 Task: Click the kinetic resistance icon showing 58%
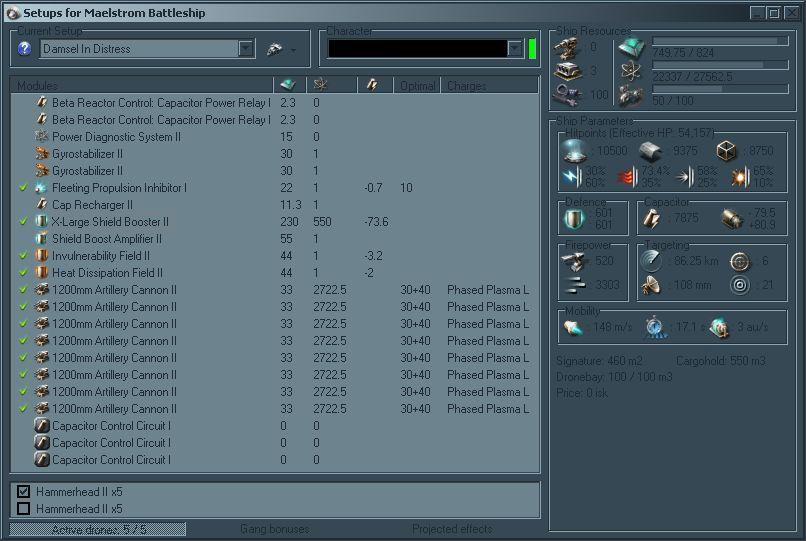685,177
